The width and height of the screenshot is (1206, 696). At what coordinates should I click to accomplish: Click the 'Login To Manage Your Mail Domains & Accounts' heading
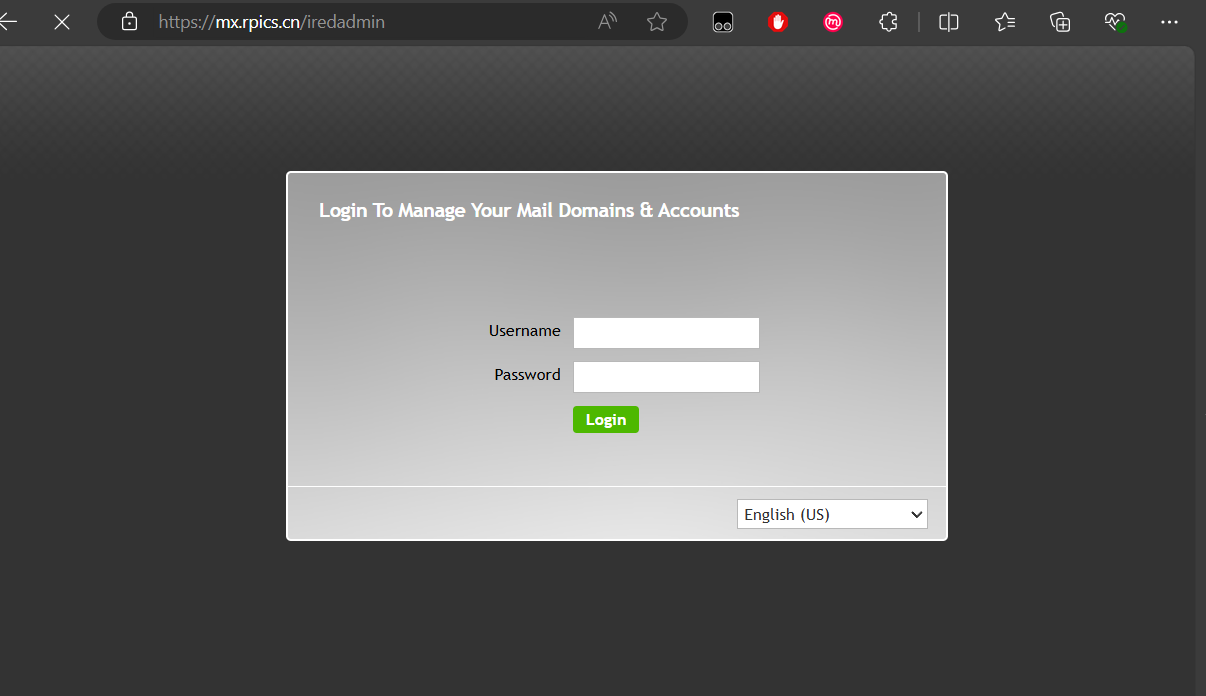point(529,211)
